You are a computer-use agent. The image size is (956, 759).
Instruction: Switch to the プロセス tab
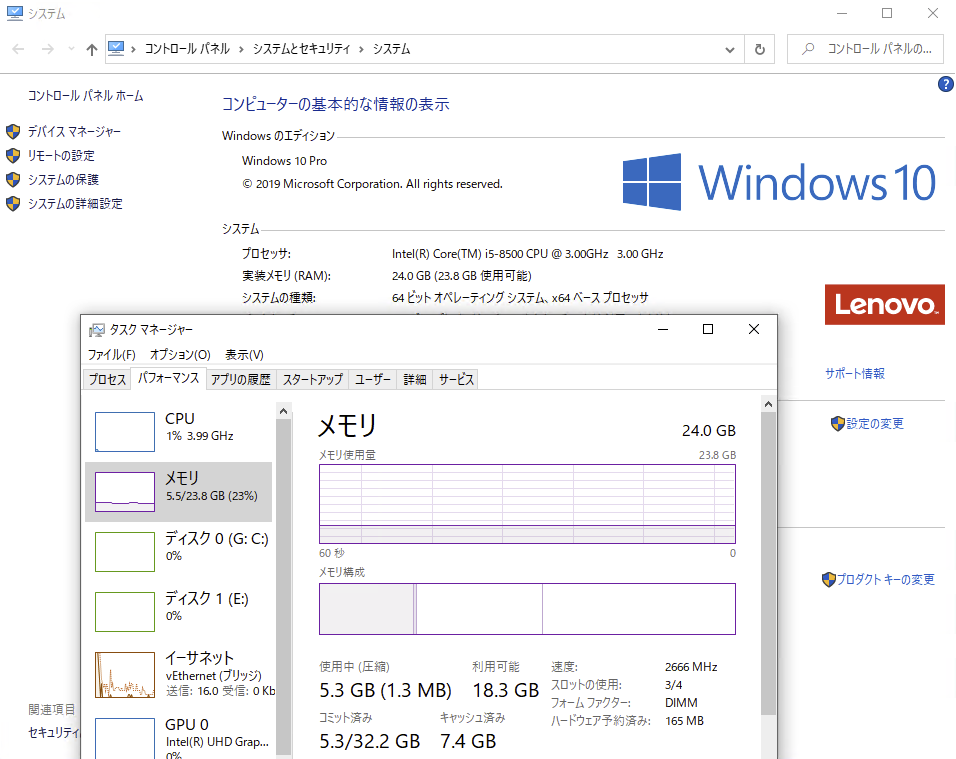107,379
